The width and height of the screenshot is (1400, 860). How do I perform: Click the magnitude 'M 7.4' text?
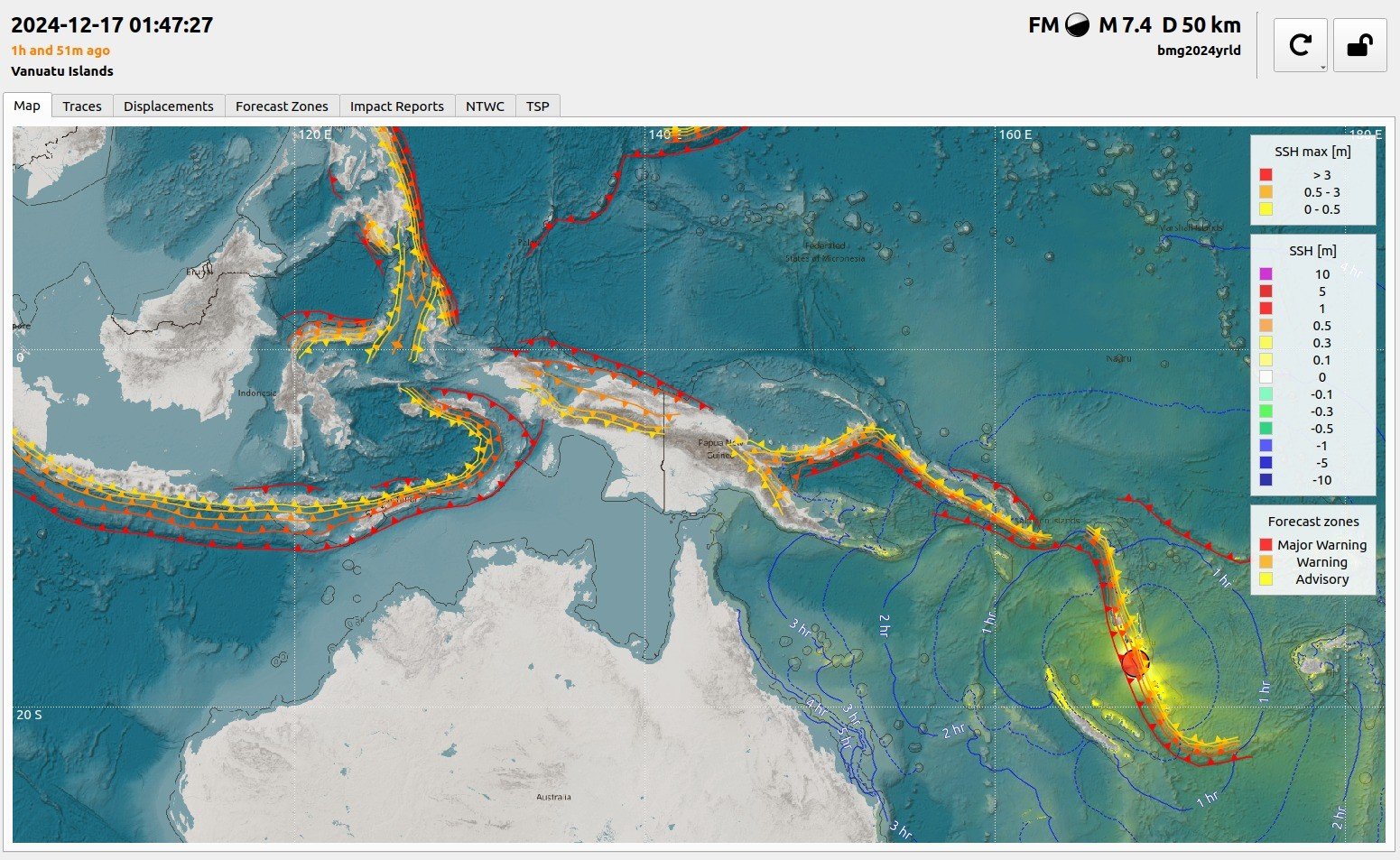point(1125,25)
